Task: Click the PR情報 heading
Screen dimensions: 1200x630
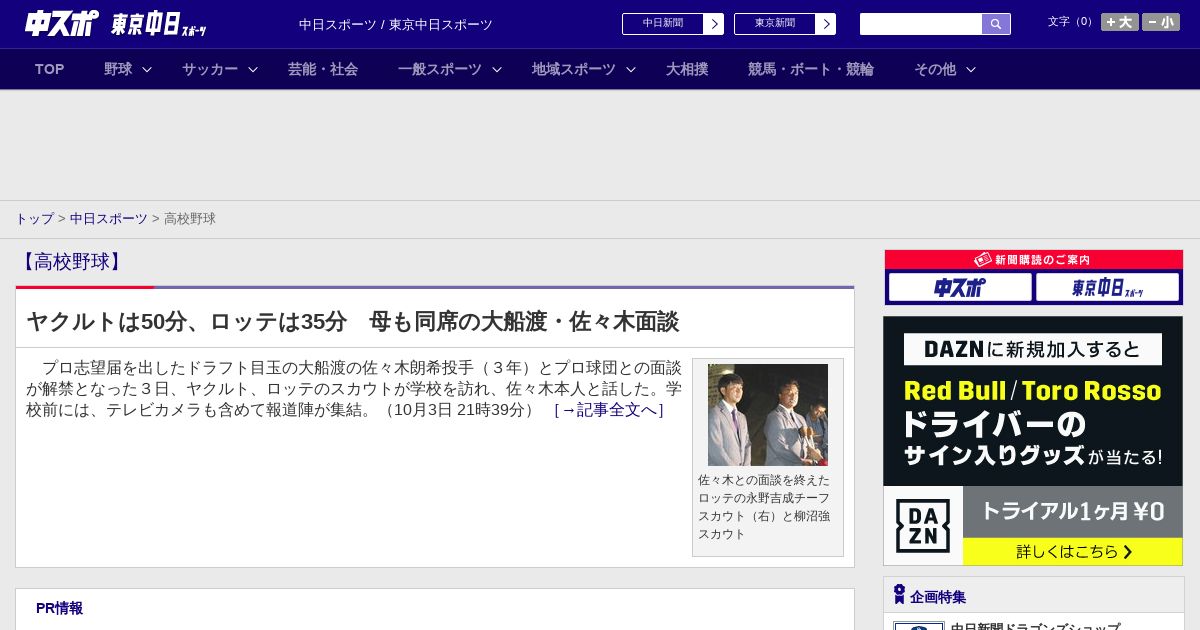Action: [x=59, y=608]
